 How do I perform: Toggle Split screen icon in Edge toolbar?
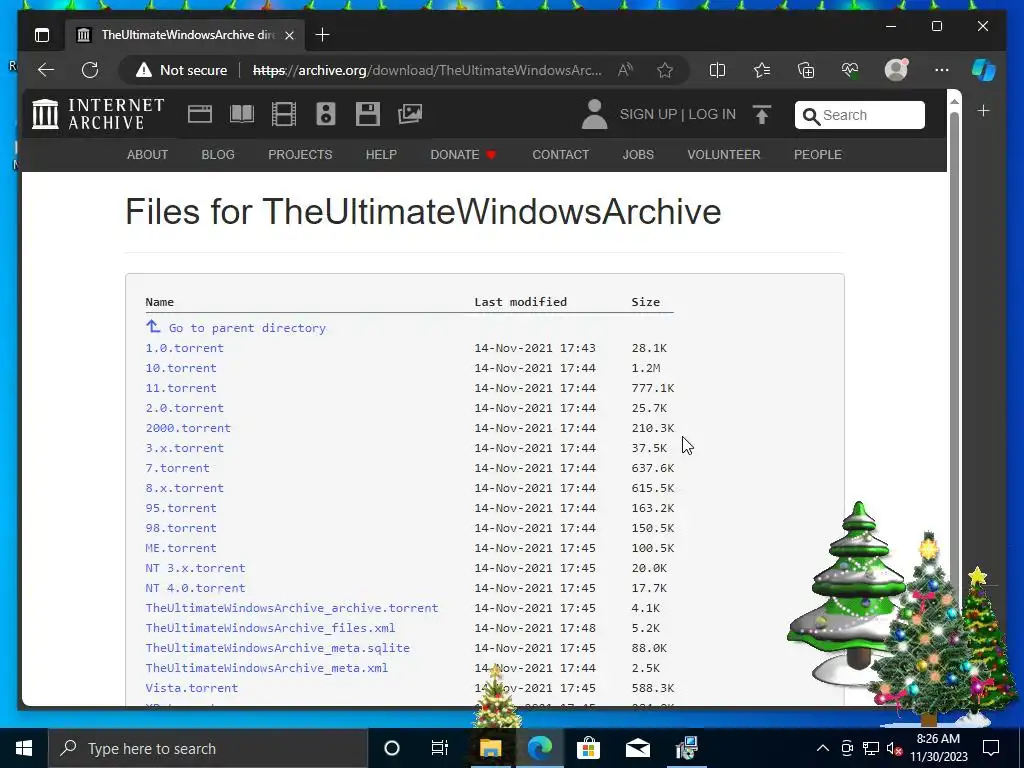point(717,70)
